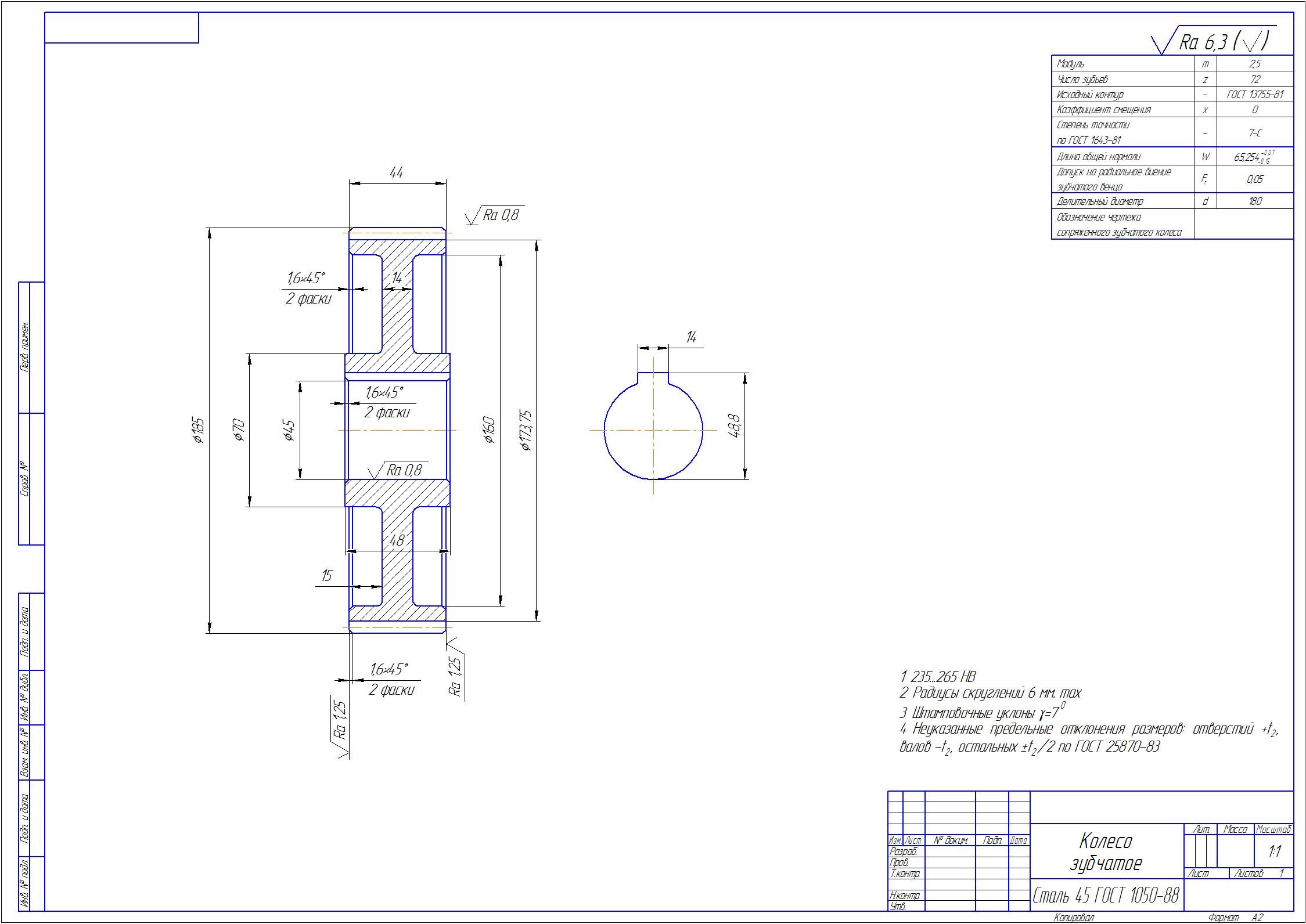This screenshot has width=1306, height=924.
Task: Click the 48 hub width dimension
Action: tap(397, 540)
